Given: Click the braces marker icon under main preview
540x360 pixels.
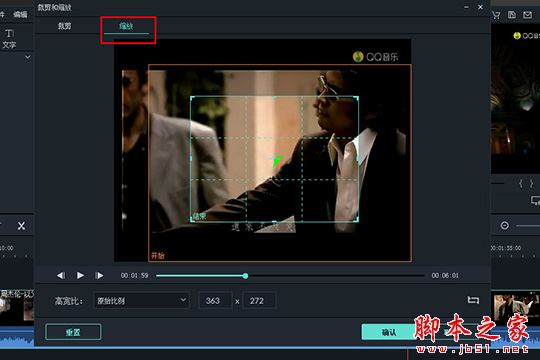Looking at the screenshot, I should click(526, 183).
